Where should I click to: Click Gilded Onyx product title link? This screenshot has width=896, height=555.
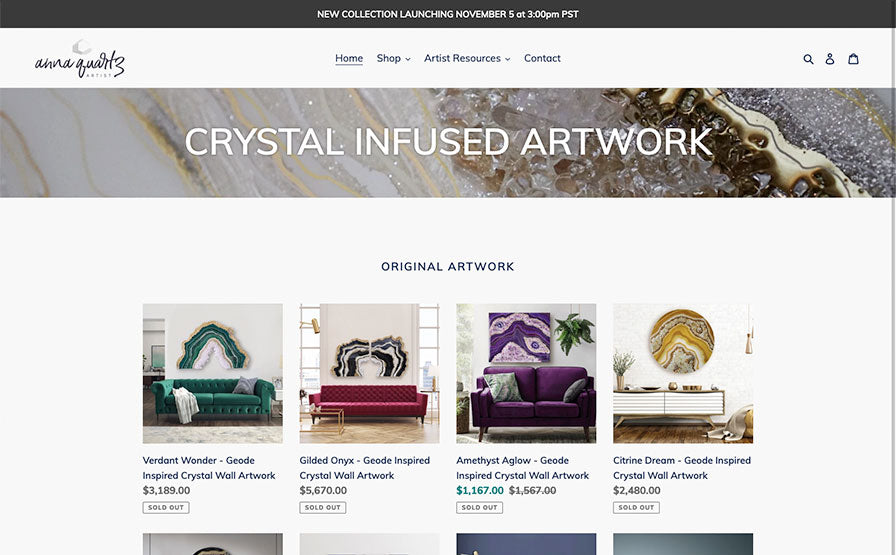[x=365, y=468]
